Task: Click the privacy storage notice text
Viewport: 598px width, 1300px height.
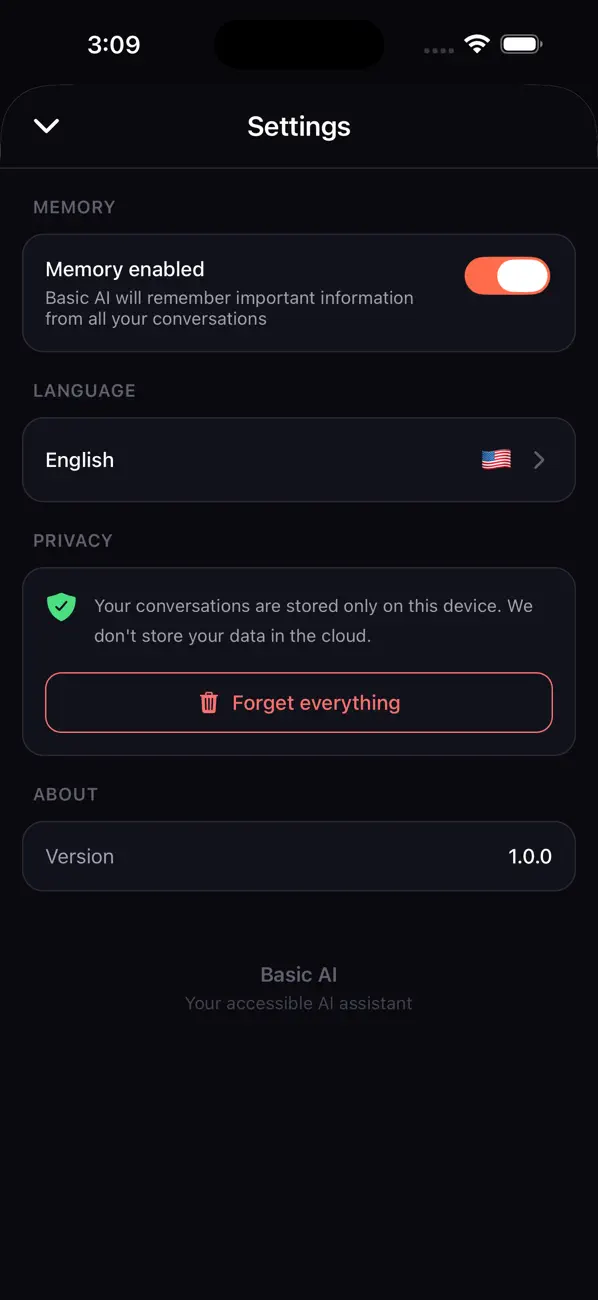Action: click(x=312, y=618)
